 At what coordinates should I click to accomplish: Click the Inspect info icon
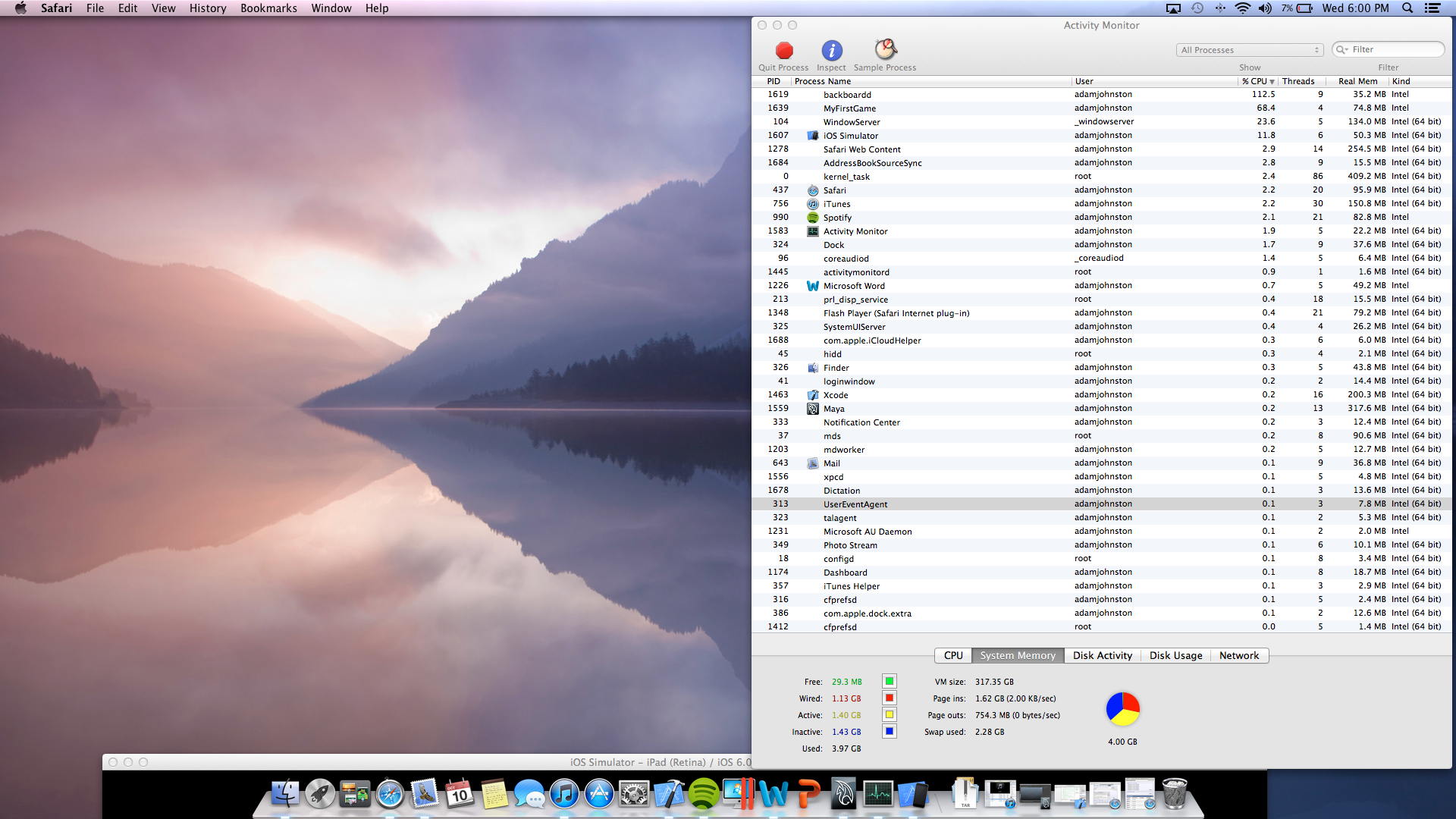click(x=832, y=50)
